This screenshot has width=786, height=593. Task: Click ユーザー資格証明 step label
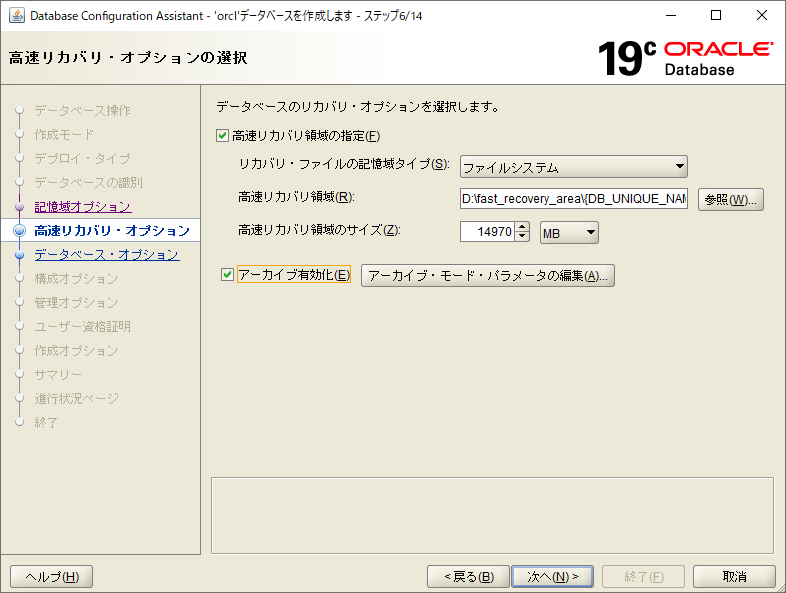[82, 327]
